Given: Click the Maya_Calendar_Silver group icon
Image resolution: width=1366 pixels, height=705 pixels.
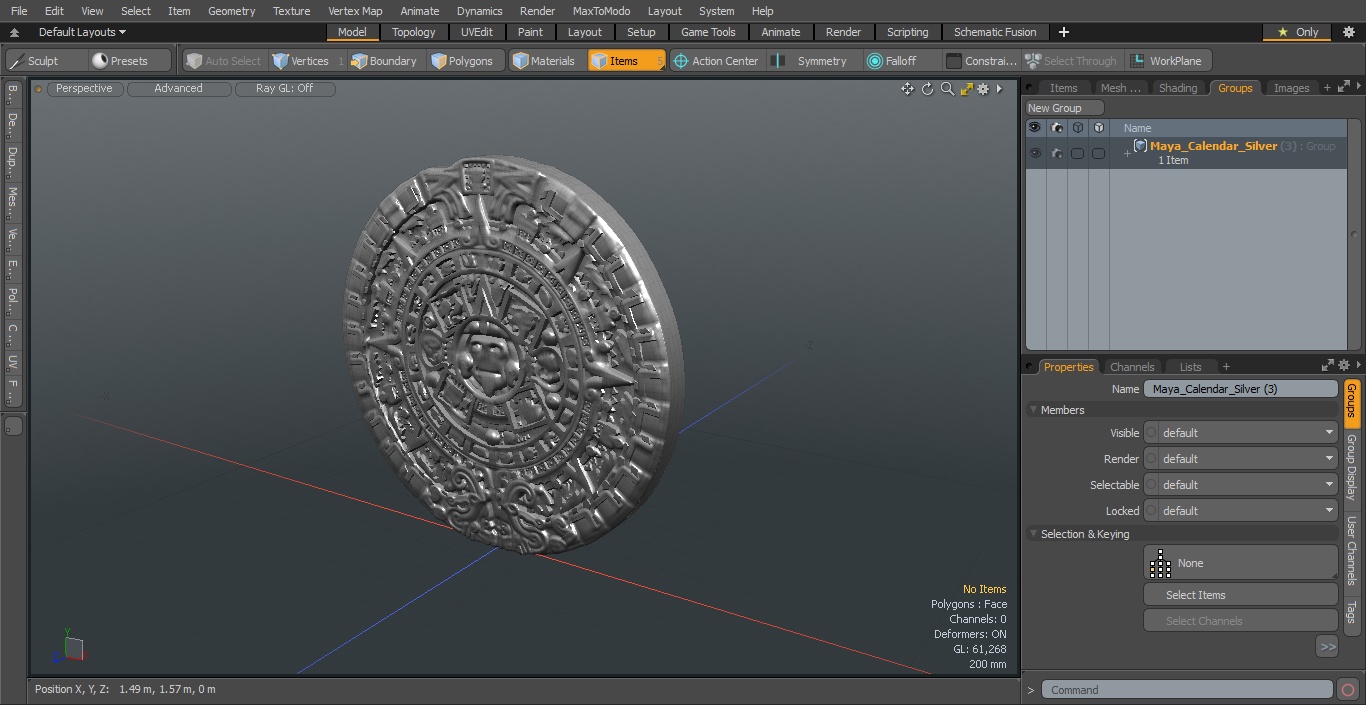Looking at the screenshot, I should click(1140, 146).
